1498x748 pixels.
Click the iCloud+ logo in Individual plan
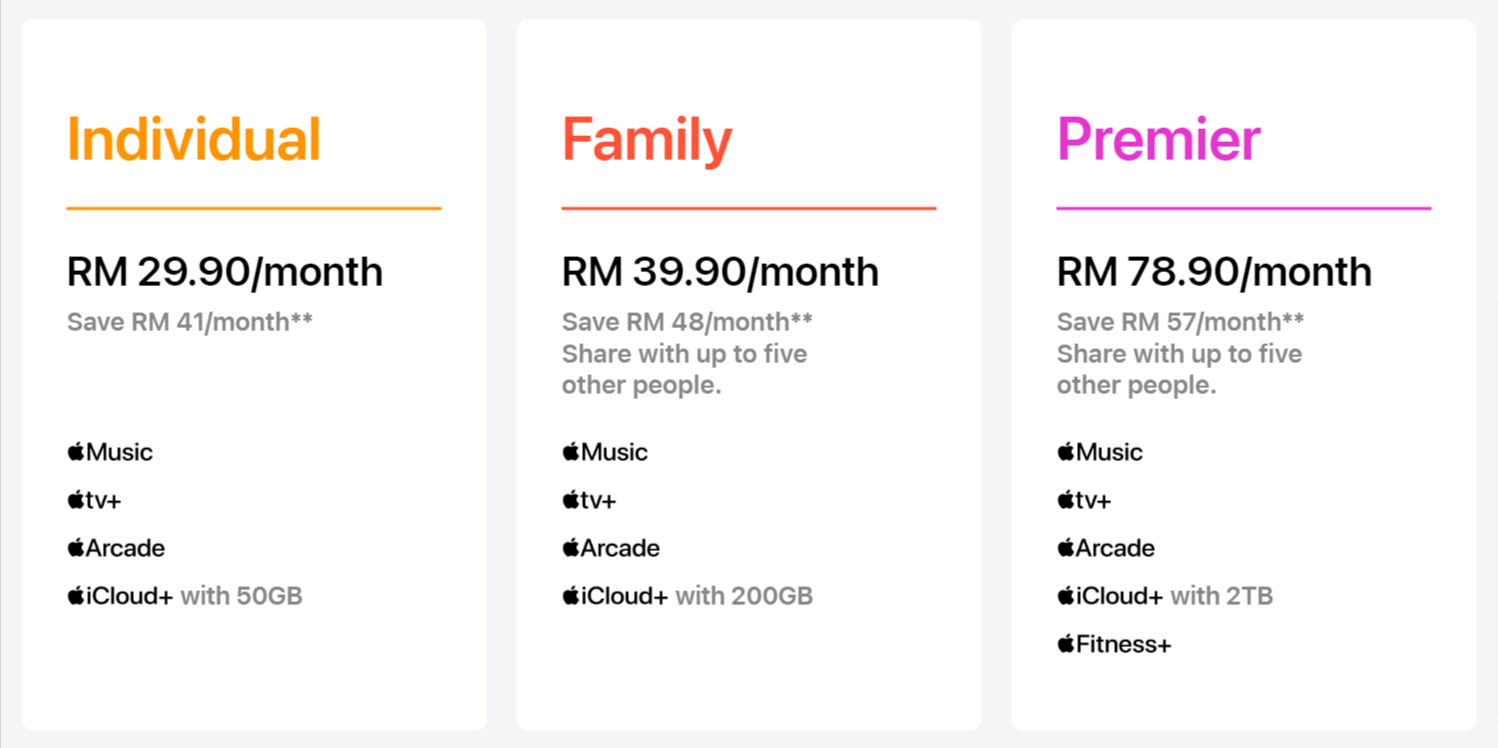click(x=121, y=596)
